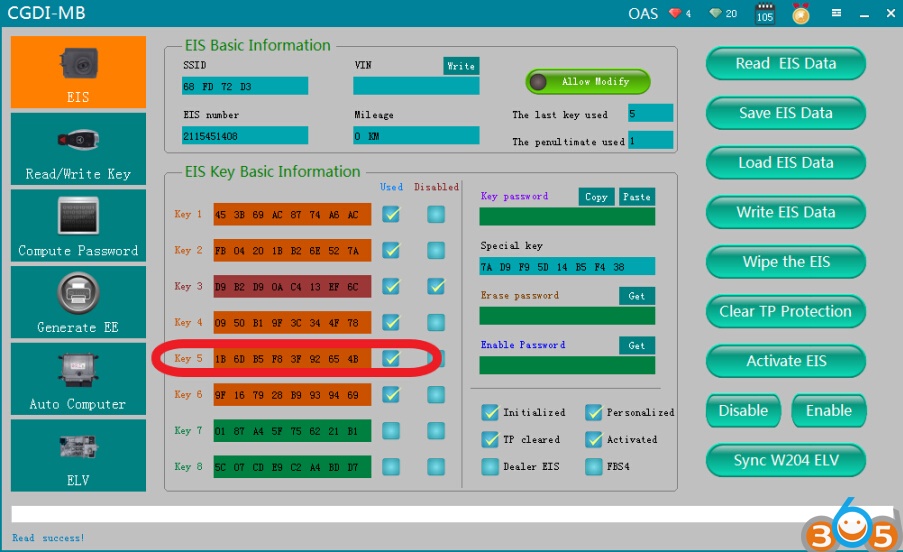
Task: Get the Erase password
Action: 637,296
